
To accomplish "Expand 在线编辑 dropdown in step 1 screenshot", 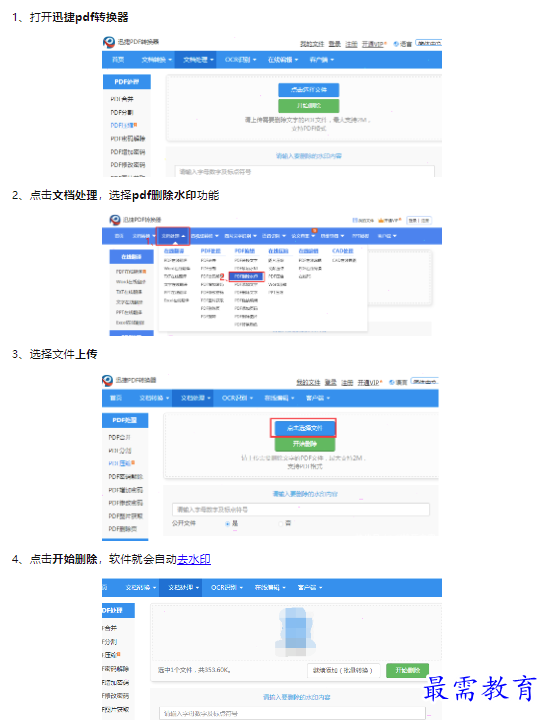I will point(283,60).
